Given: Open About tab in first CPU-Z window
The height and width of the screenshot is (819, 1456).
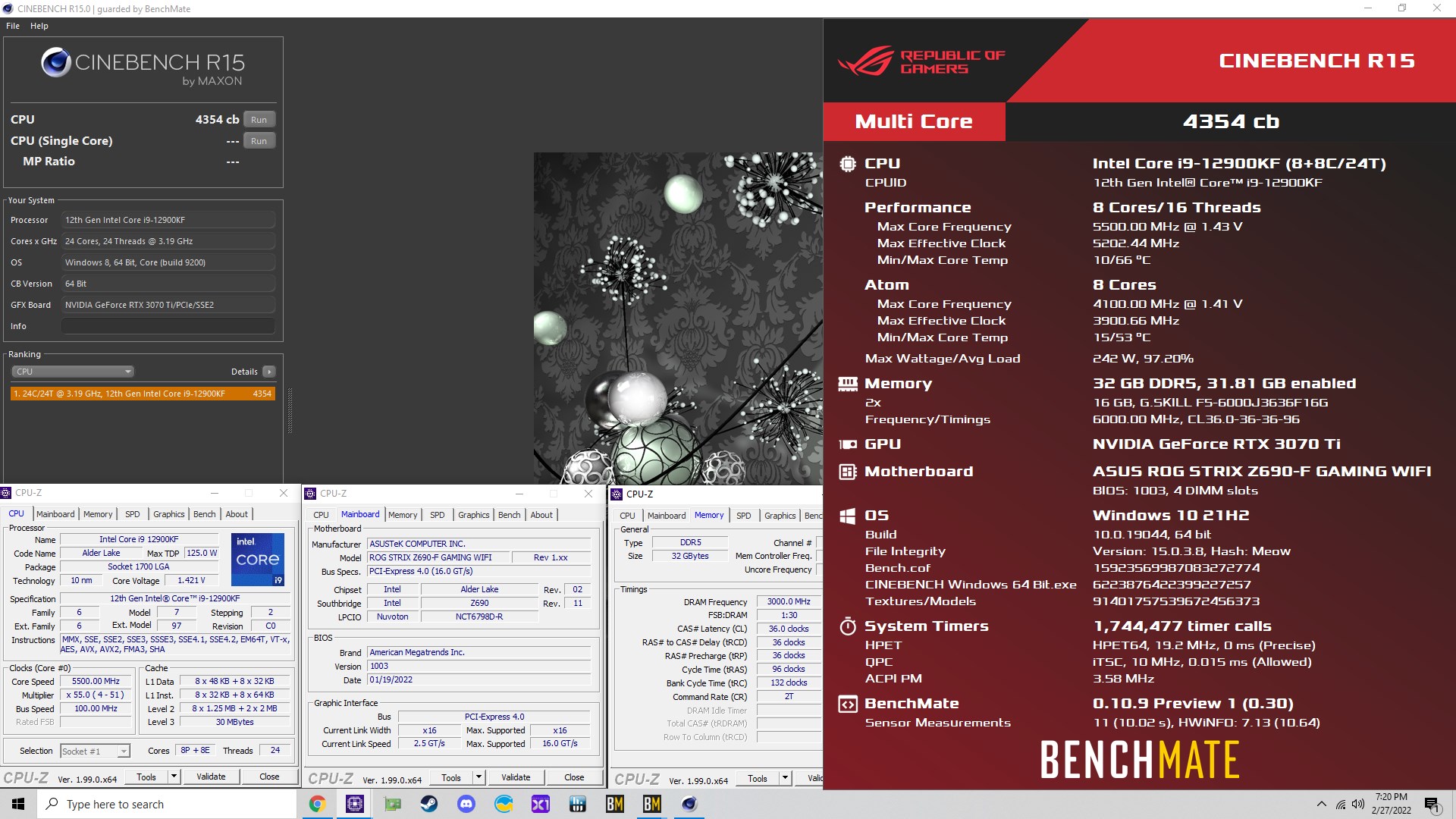Looking at the screenshot, I should coord(237,514).
